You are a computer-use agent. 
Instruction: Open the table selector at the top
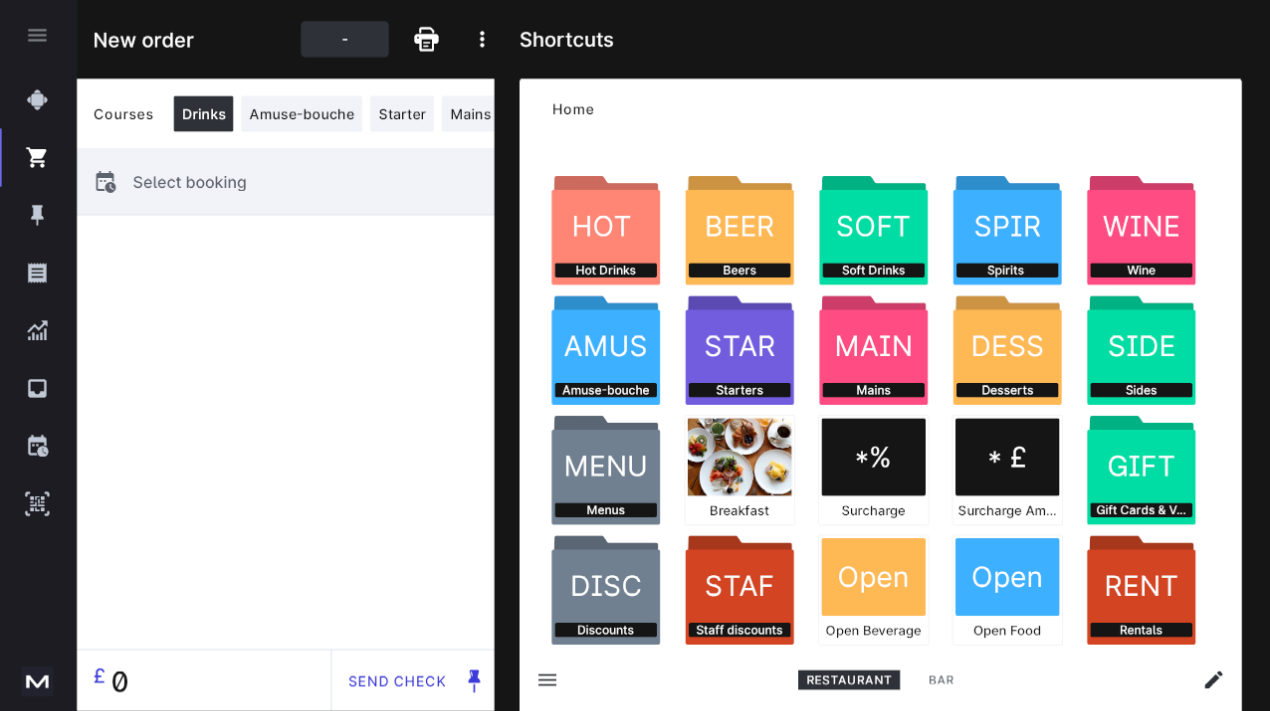coord(344,39)
